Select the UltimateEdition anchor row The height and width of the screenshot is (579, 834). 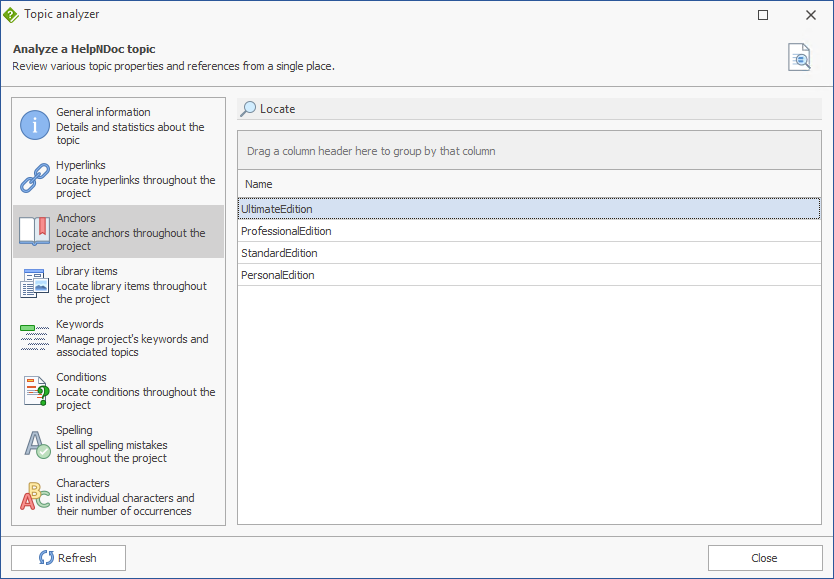(529, 209)
